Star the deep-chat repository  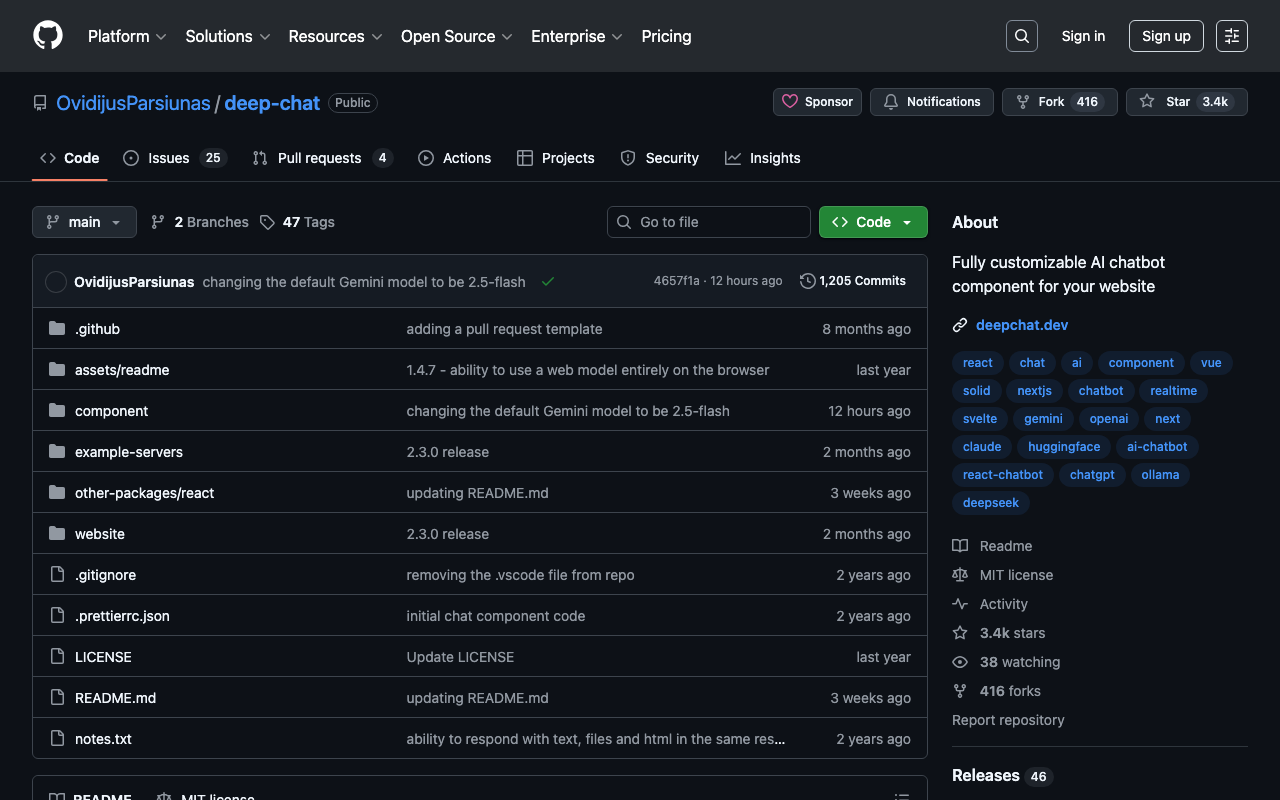pyautogui.click(x=1186, y=102)
